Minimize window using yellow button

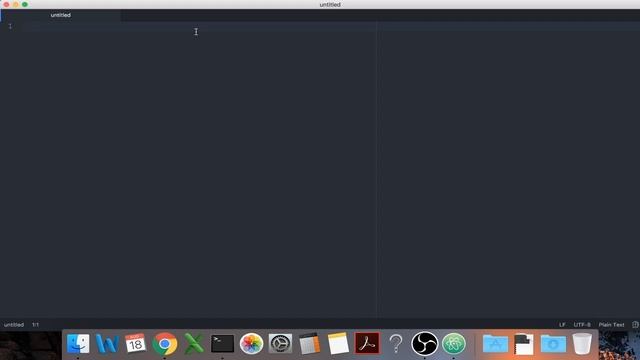click(16, 4)
